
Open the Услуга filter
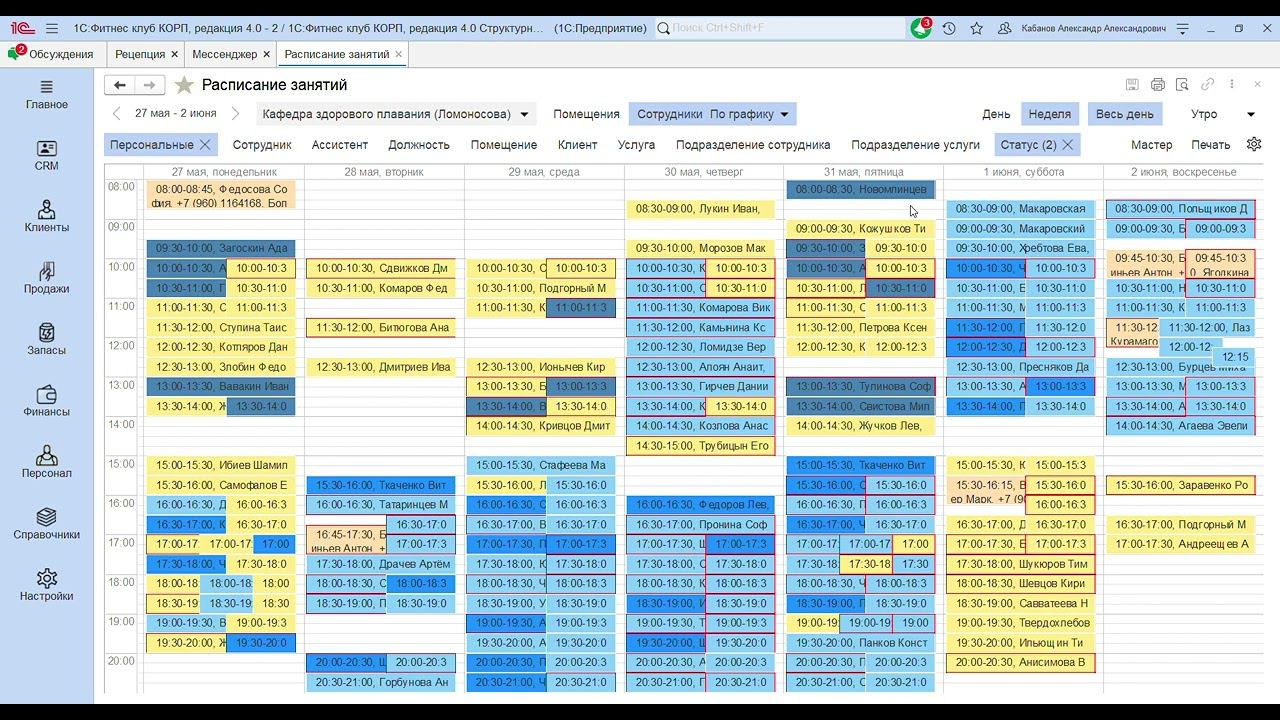636,145
